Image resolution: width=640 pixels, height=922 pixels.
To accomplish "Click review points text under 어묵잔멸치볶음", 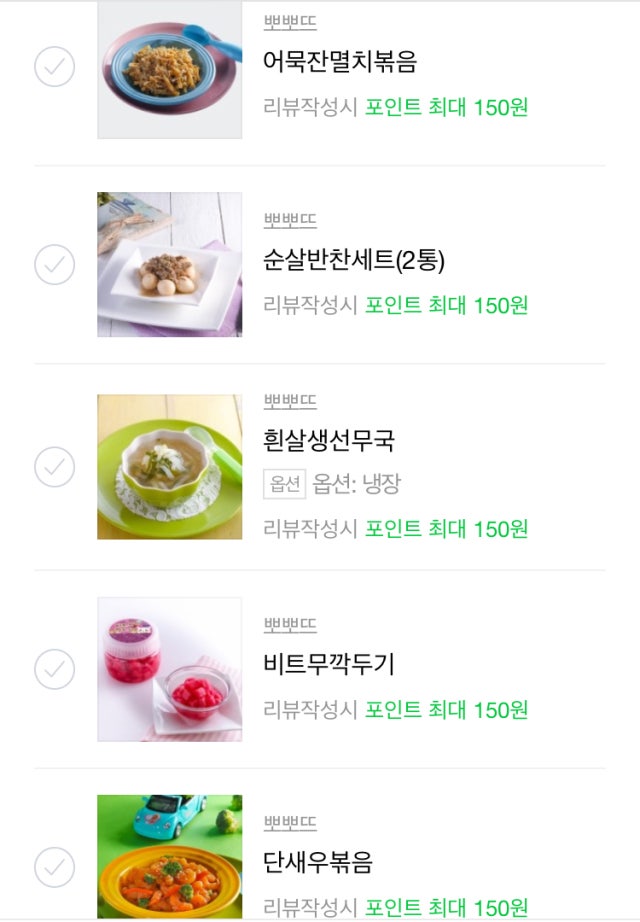I will point(395,106).
